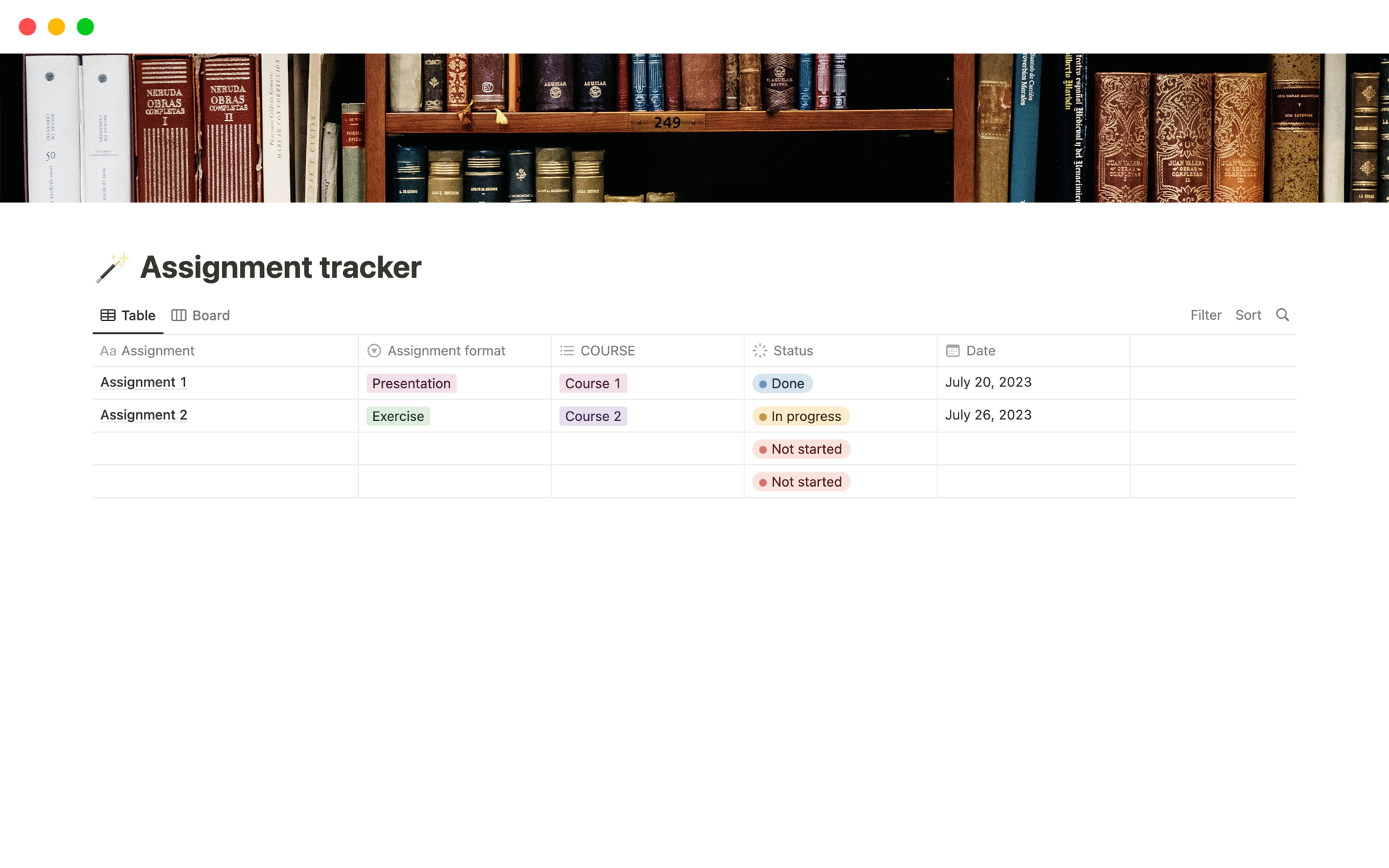
Task: Click the Sort icon
Action: click(x=1248, y=315)
